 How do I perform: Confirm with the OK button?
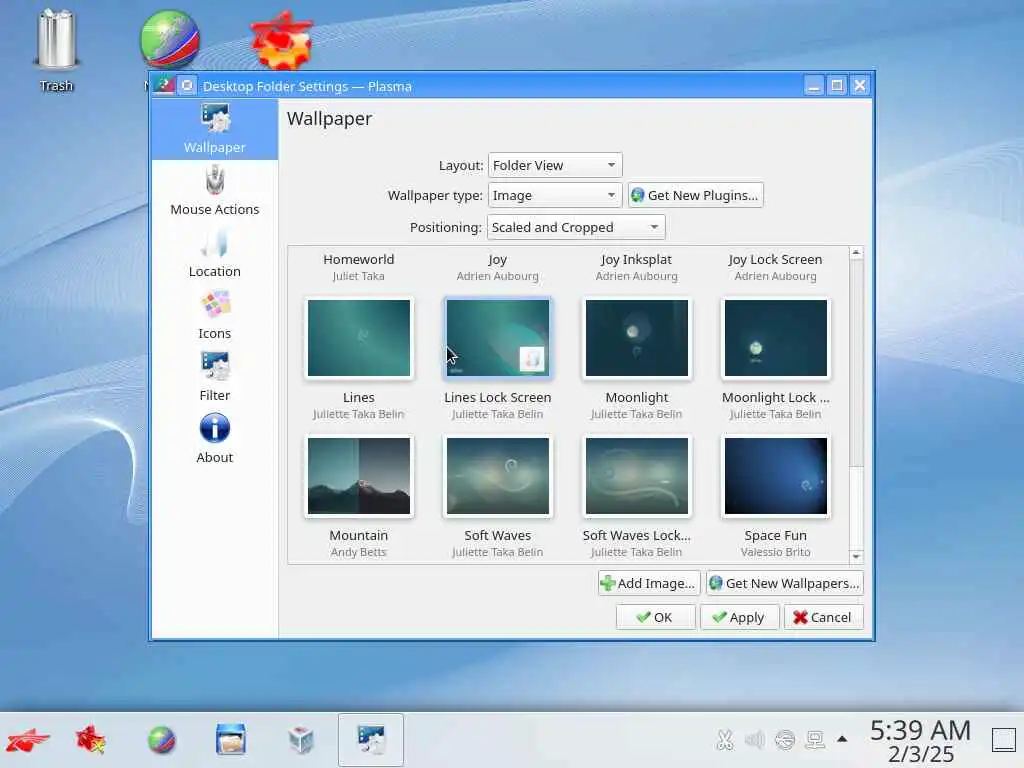click(656, 617)
